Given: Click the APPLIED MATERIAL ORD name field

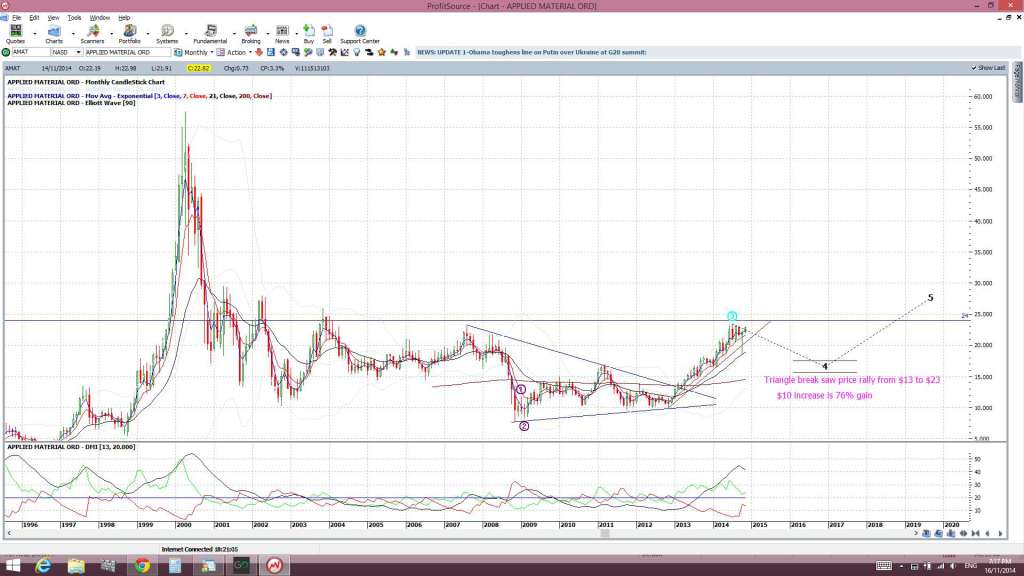Looking at the screenshot, I should [128, 52].
